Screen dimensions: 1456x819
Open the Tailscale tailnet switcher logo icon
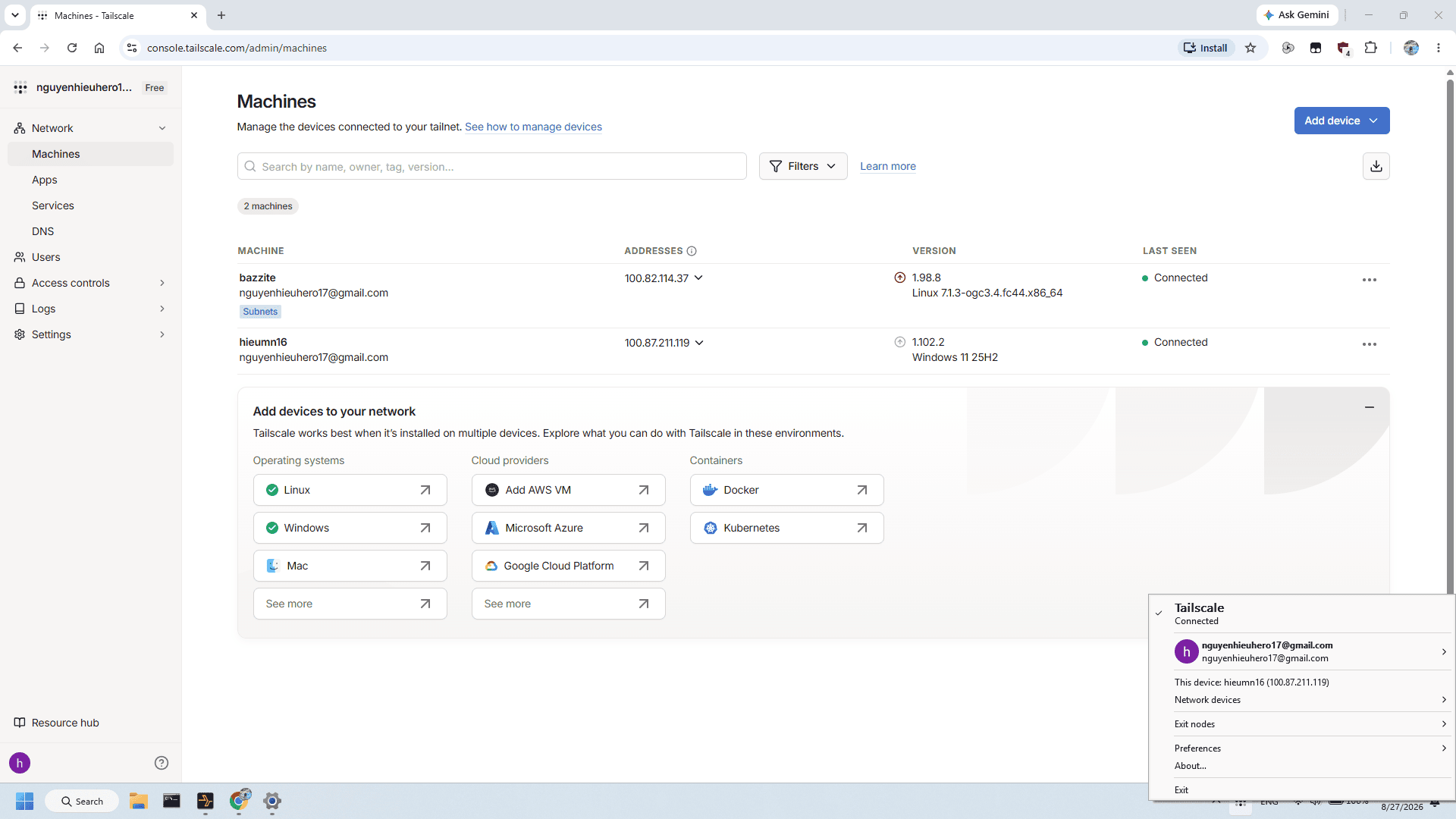pos(20,87)
